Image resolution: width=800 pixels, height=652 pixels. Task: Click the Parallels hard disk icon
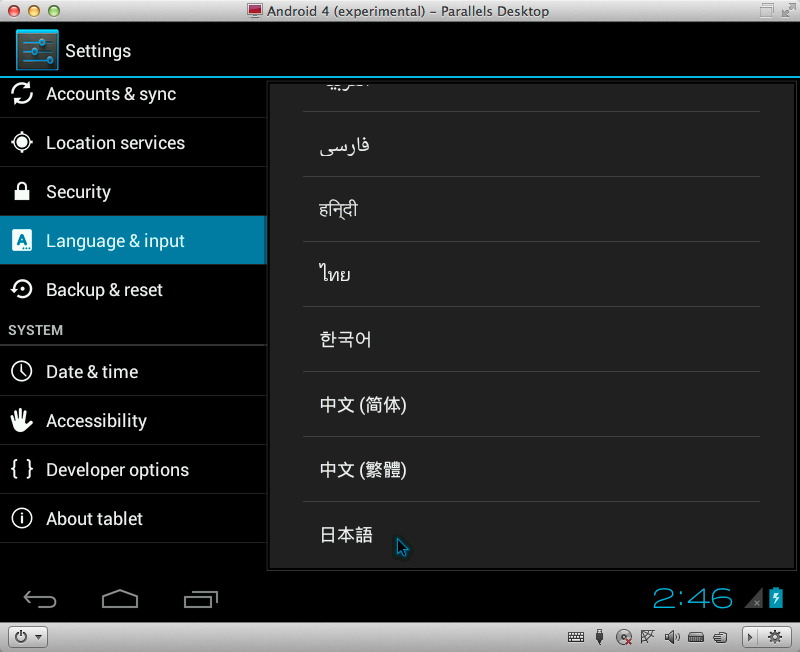[x=696, y=637]
